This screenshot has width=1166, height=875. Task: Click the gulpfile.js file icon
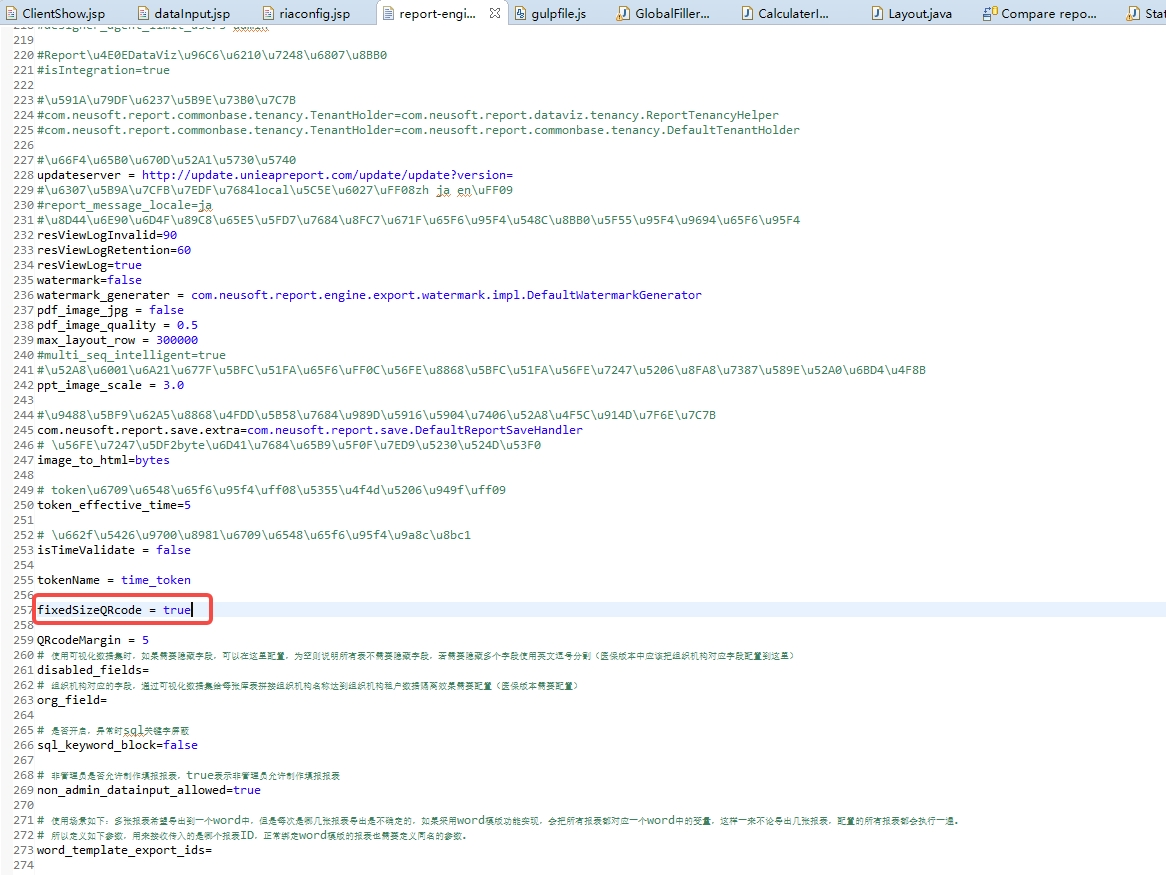[521, 13]
